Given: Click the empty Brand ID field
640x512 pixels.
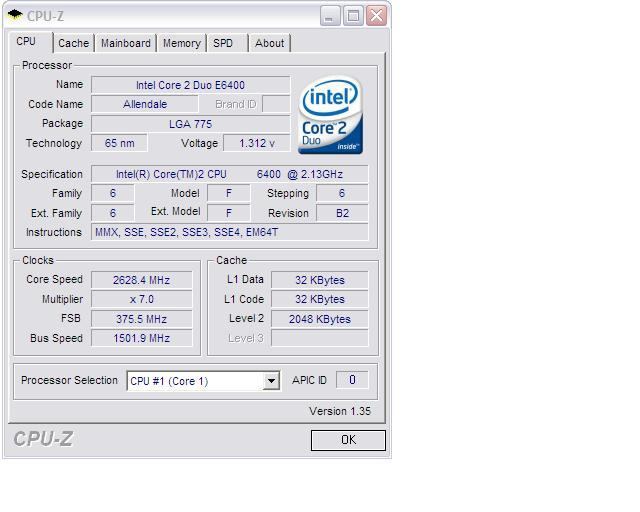Looking at the screenshot, I should tap(276, 104).
